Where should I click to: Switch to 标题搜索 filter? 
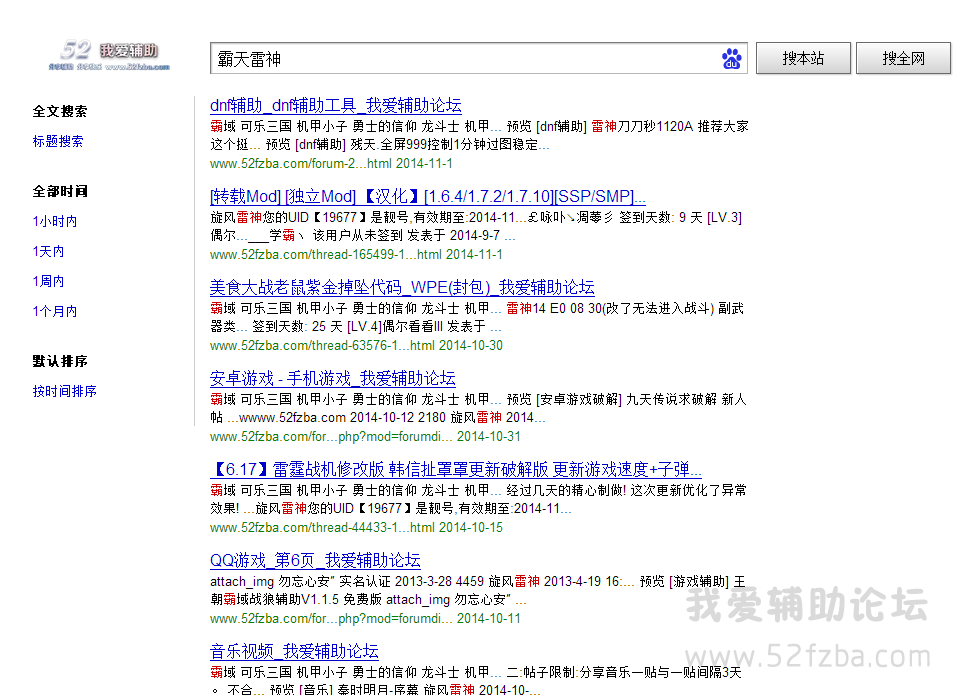(58, 141)
